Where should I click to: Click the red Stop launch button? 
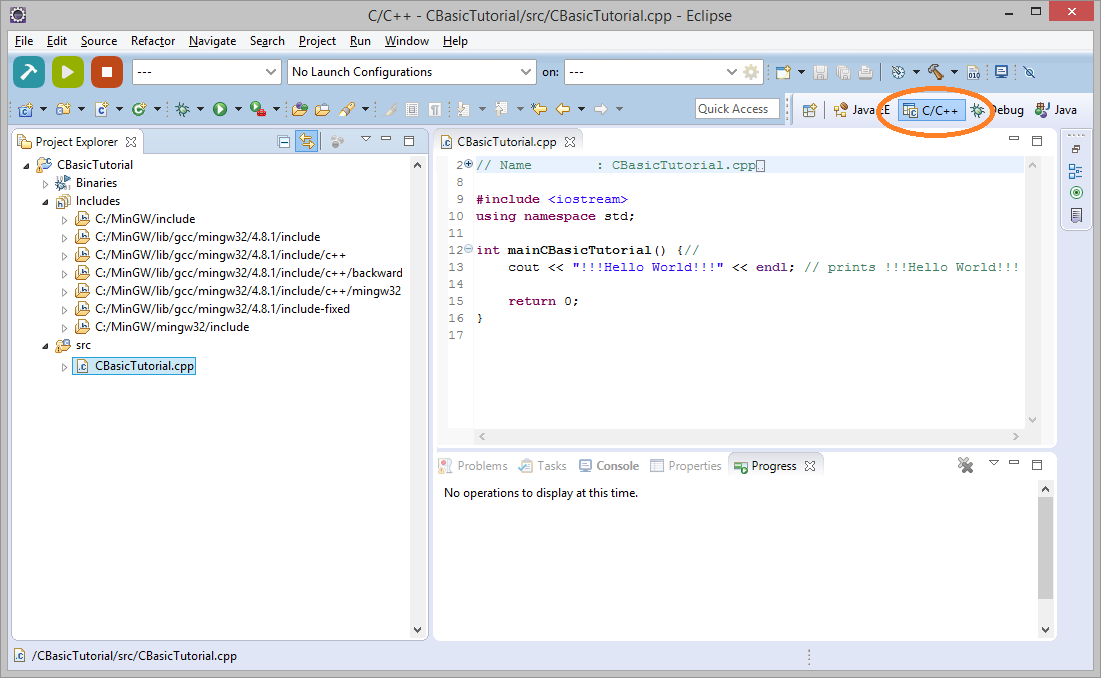[107, 72]
